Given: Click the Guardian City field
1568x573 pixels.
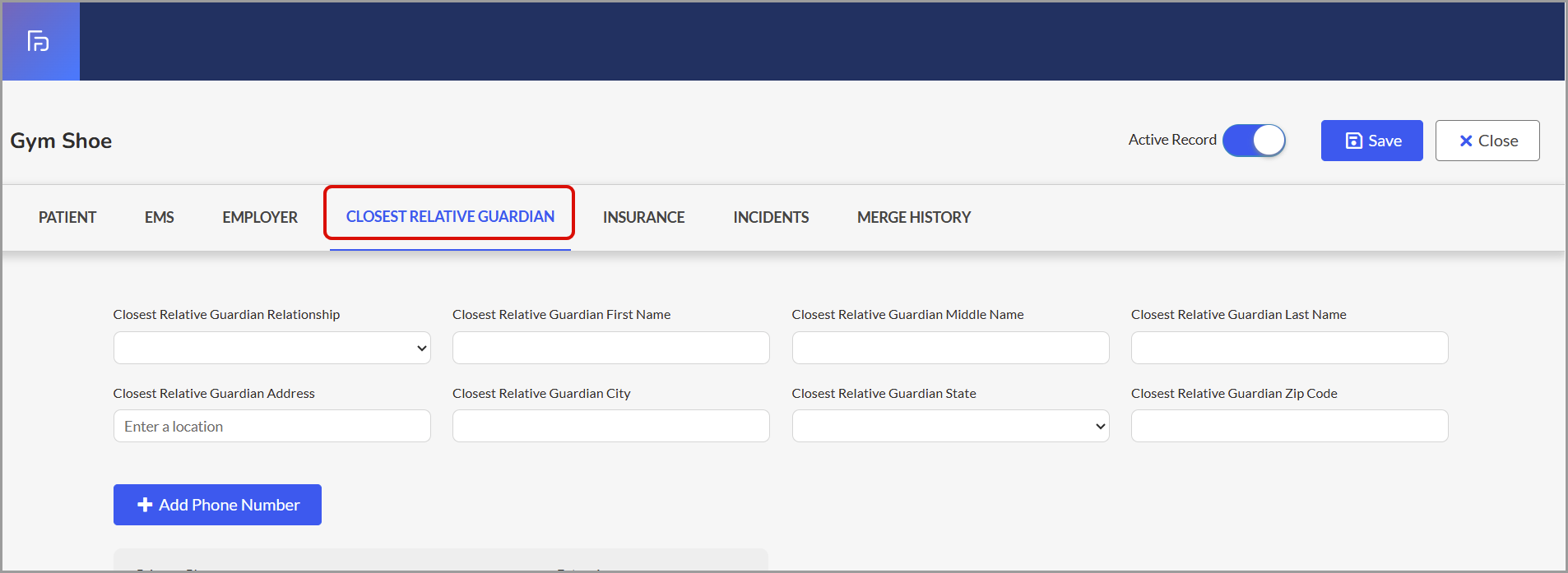Looking at the screenshot, I should (x=611, y=426).
